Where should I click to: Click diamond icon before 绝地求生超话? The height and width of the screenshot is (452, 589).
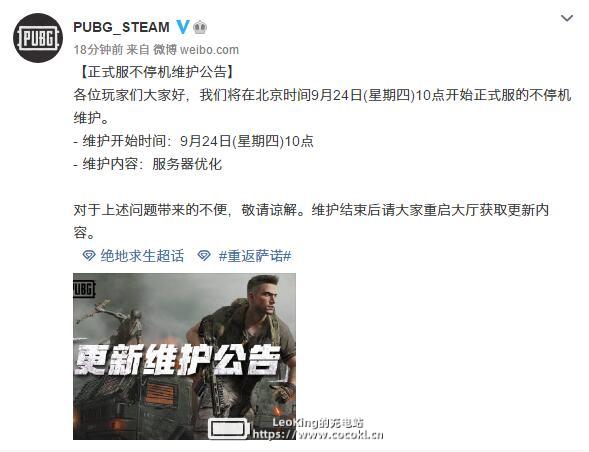pos(89,256)
